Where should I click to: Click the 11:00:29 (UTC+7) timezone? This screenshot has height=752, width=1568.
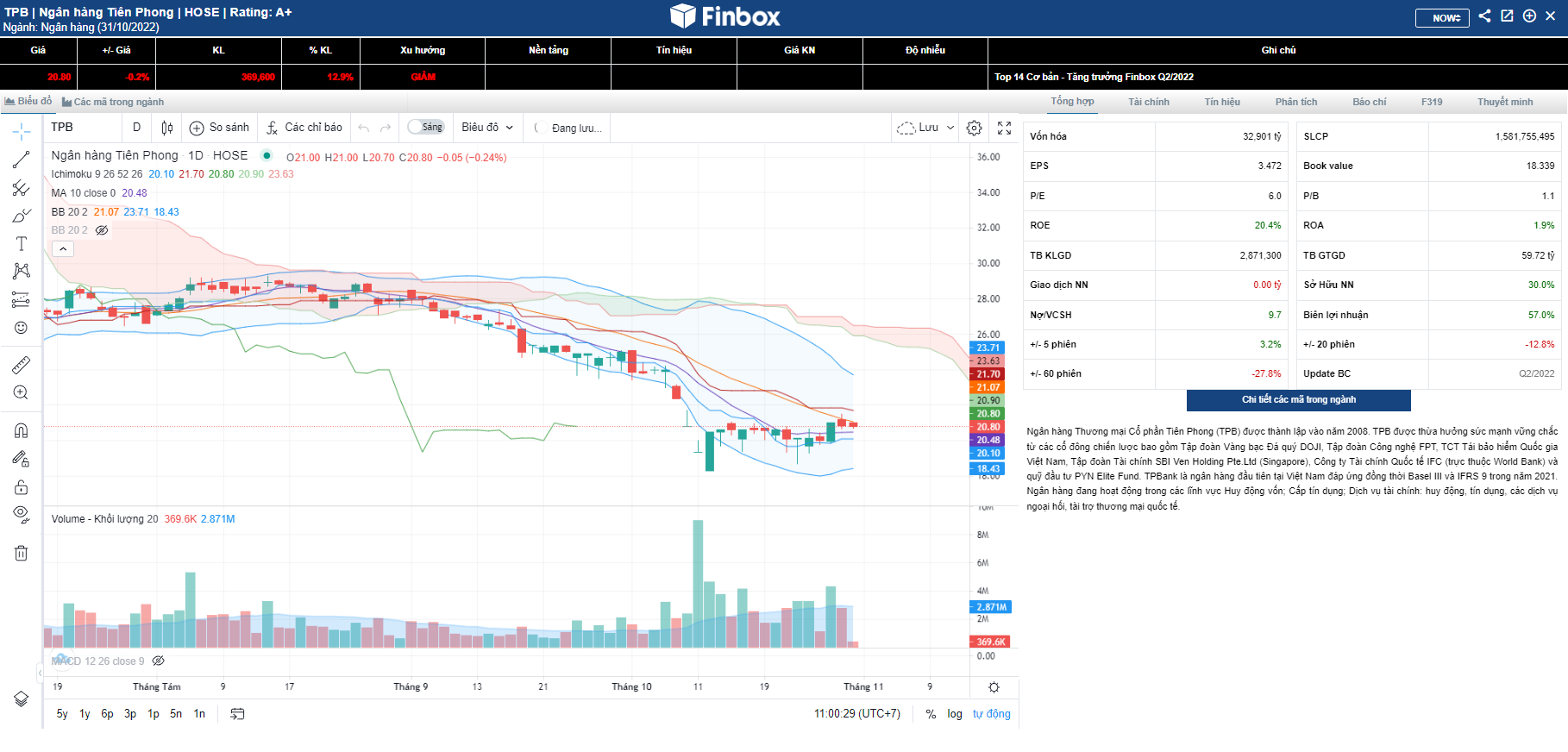click(857, 714)
